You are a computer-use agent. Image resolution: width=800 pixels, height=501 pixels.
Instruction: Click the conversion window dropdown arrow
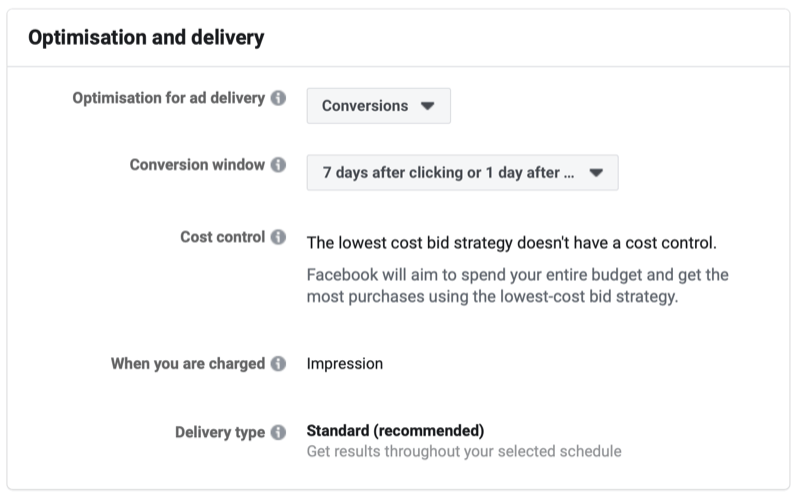click(x=596, y=172)
